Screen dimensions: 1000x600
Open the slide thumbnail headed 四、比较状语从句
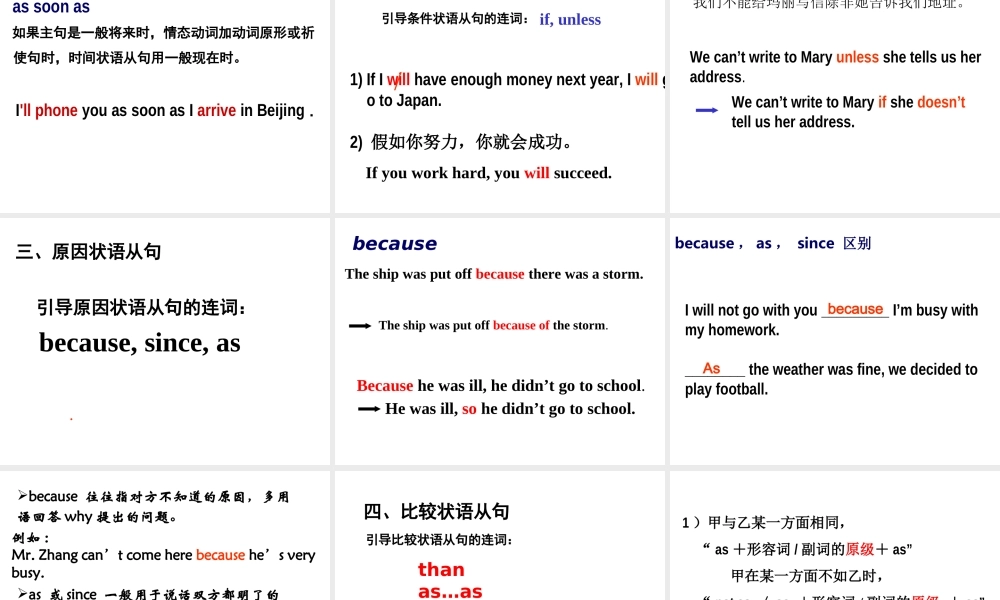(x=499, y=536)
